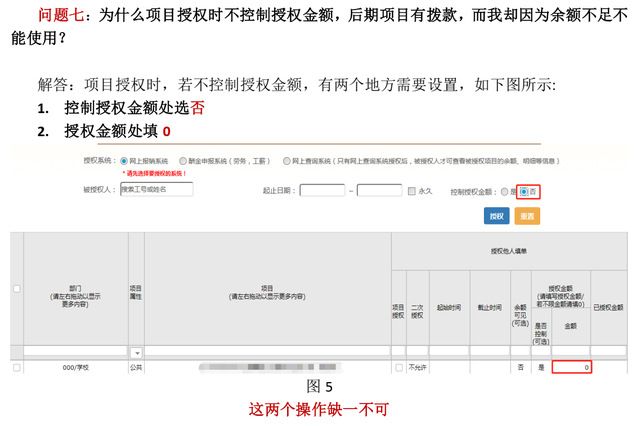Set 控制授权金额 to 否

tap(523, 190)
